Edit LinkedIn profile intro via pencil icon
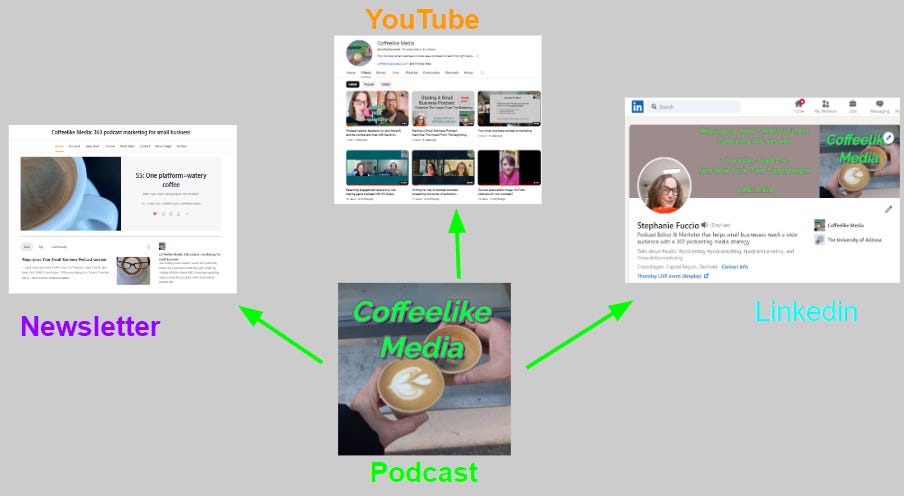This screenshot has height=496, width=904. 888,209
